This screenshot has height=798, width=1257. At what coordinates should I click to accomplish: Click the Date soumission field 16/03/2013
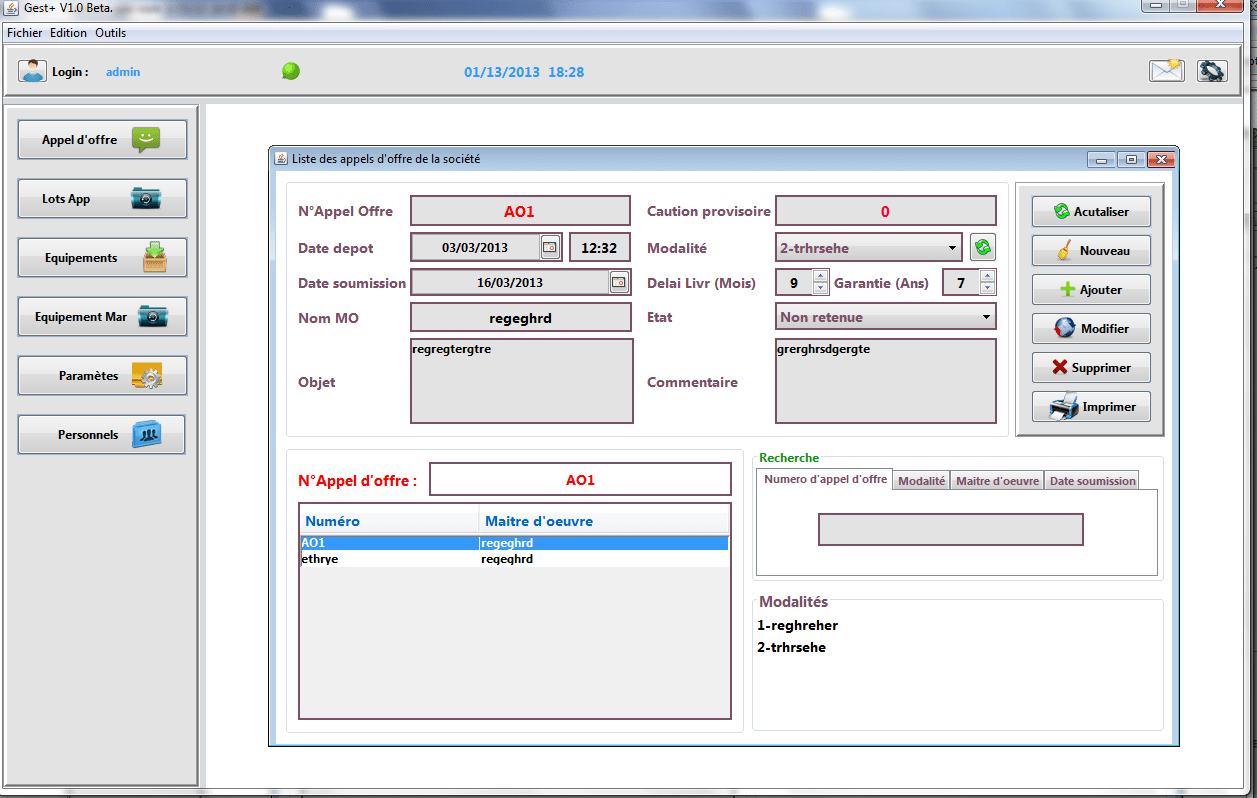[510, 282]
